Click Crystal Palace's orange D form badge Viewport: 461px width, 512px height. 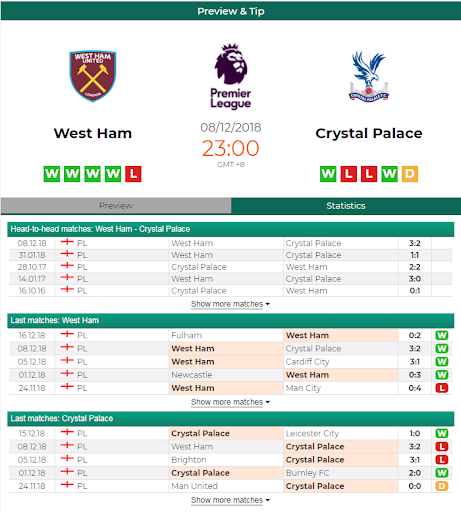(410, 174)
